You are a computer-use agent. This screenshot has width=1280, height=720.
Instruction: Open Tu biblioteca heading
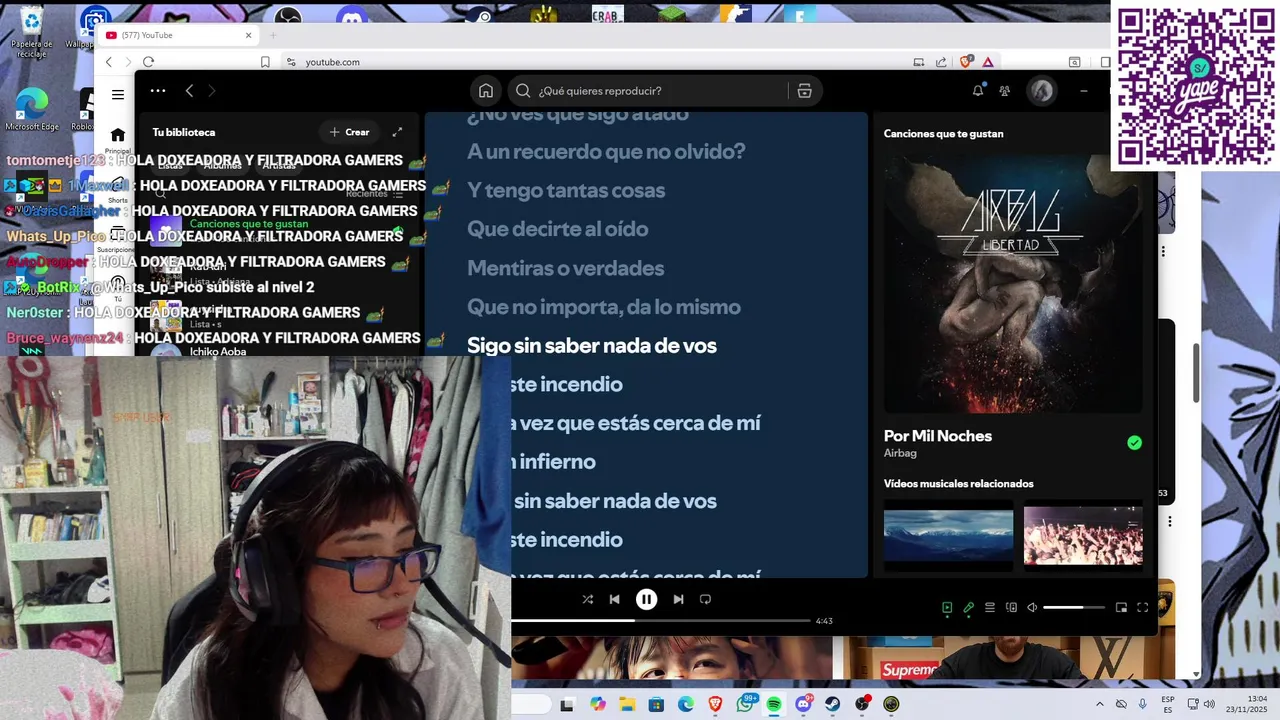point(184,132)
